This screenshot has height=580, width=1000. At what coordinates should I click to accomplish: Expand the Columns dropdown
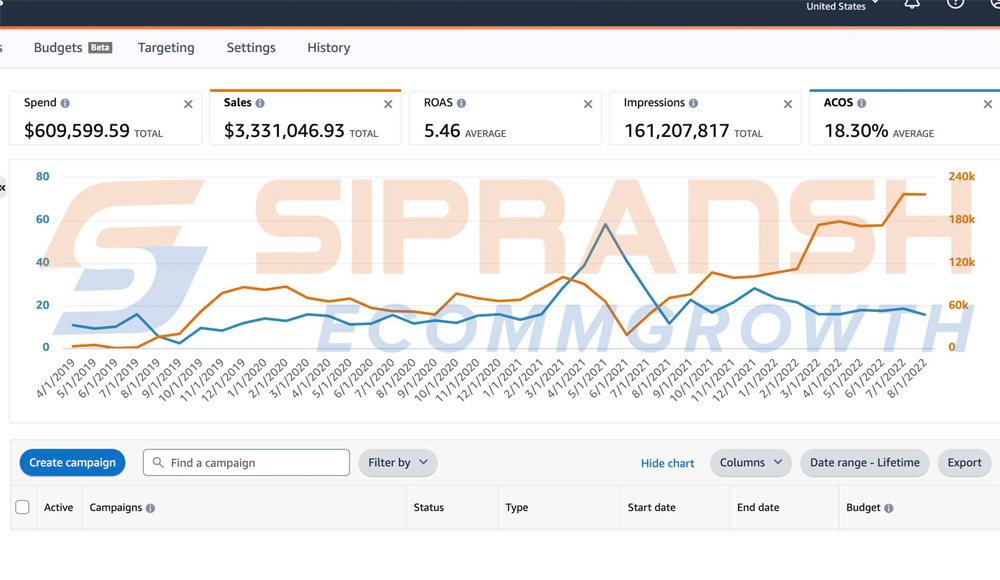click(x=750, y=463)
